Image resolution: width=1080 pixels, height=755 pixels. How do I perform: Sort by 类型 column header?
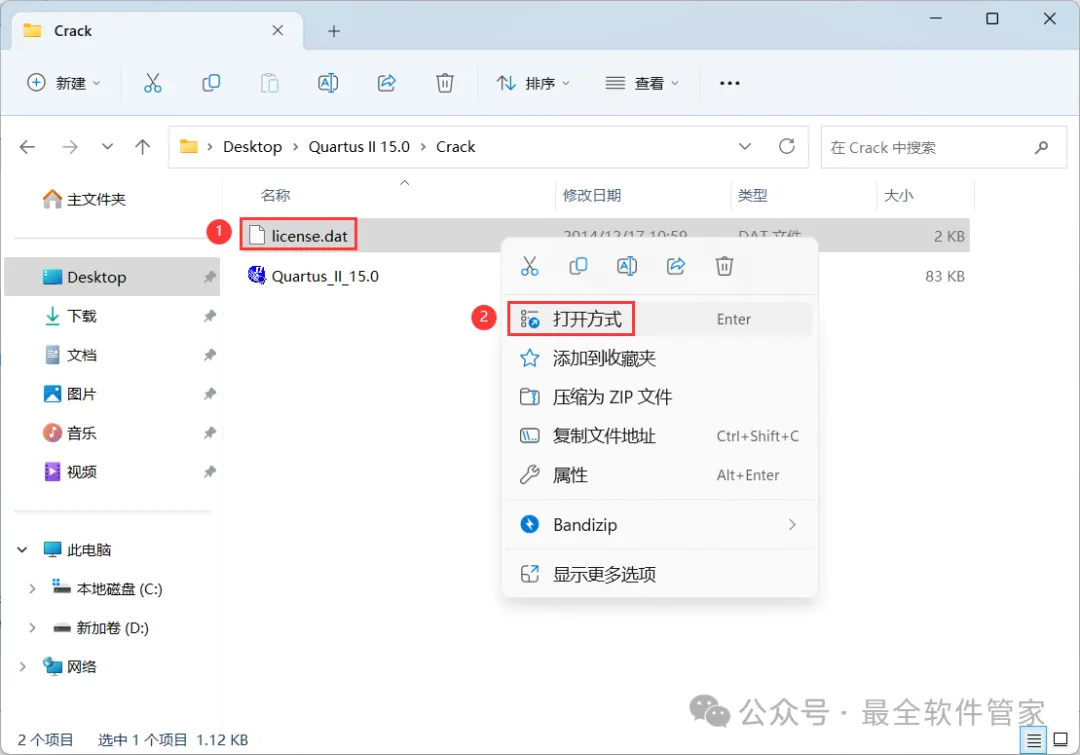[x=752, y=196]
